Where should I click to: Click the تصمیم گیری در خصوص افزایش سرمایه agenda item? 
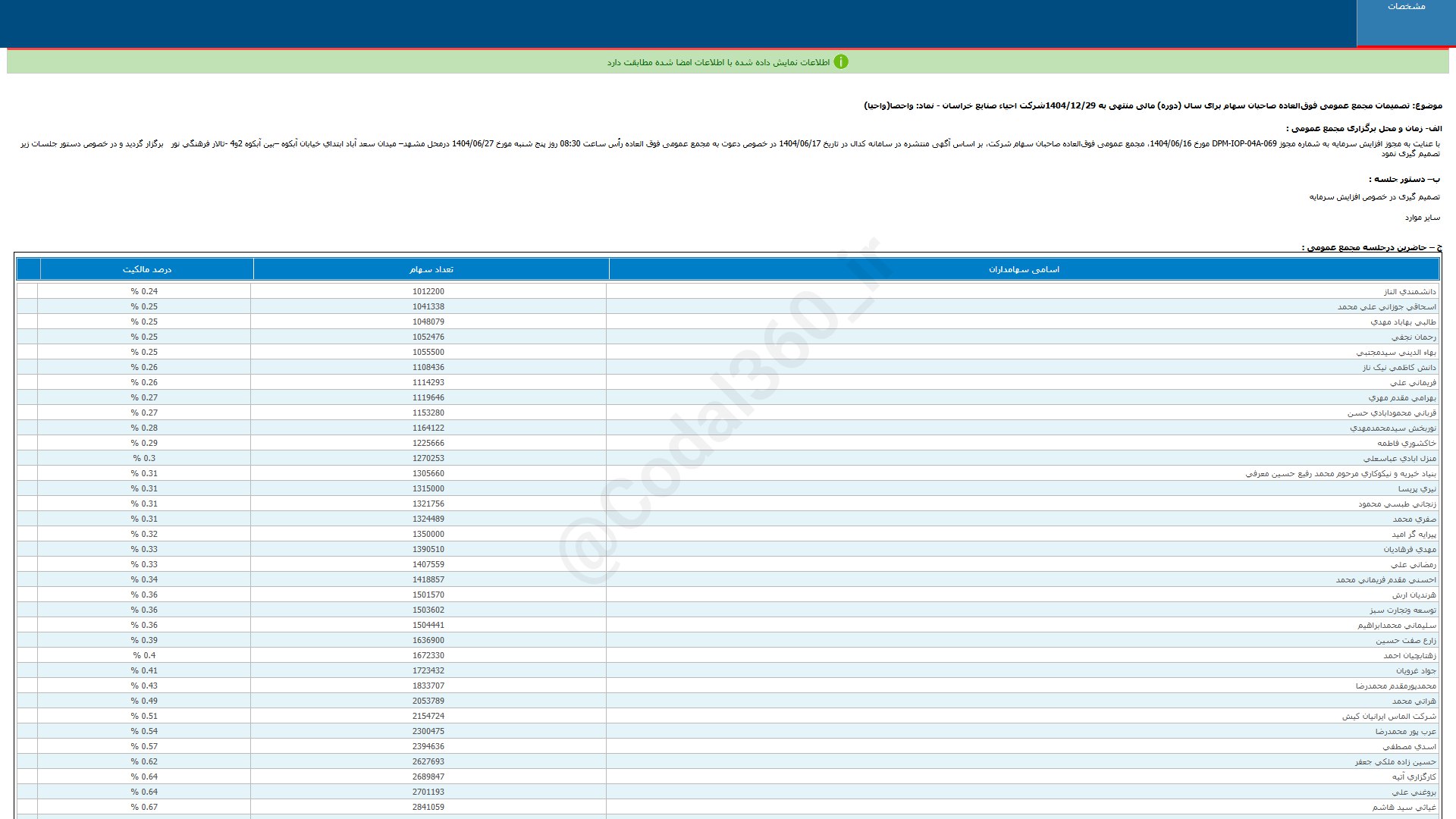[1373, 197]
